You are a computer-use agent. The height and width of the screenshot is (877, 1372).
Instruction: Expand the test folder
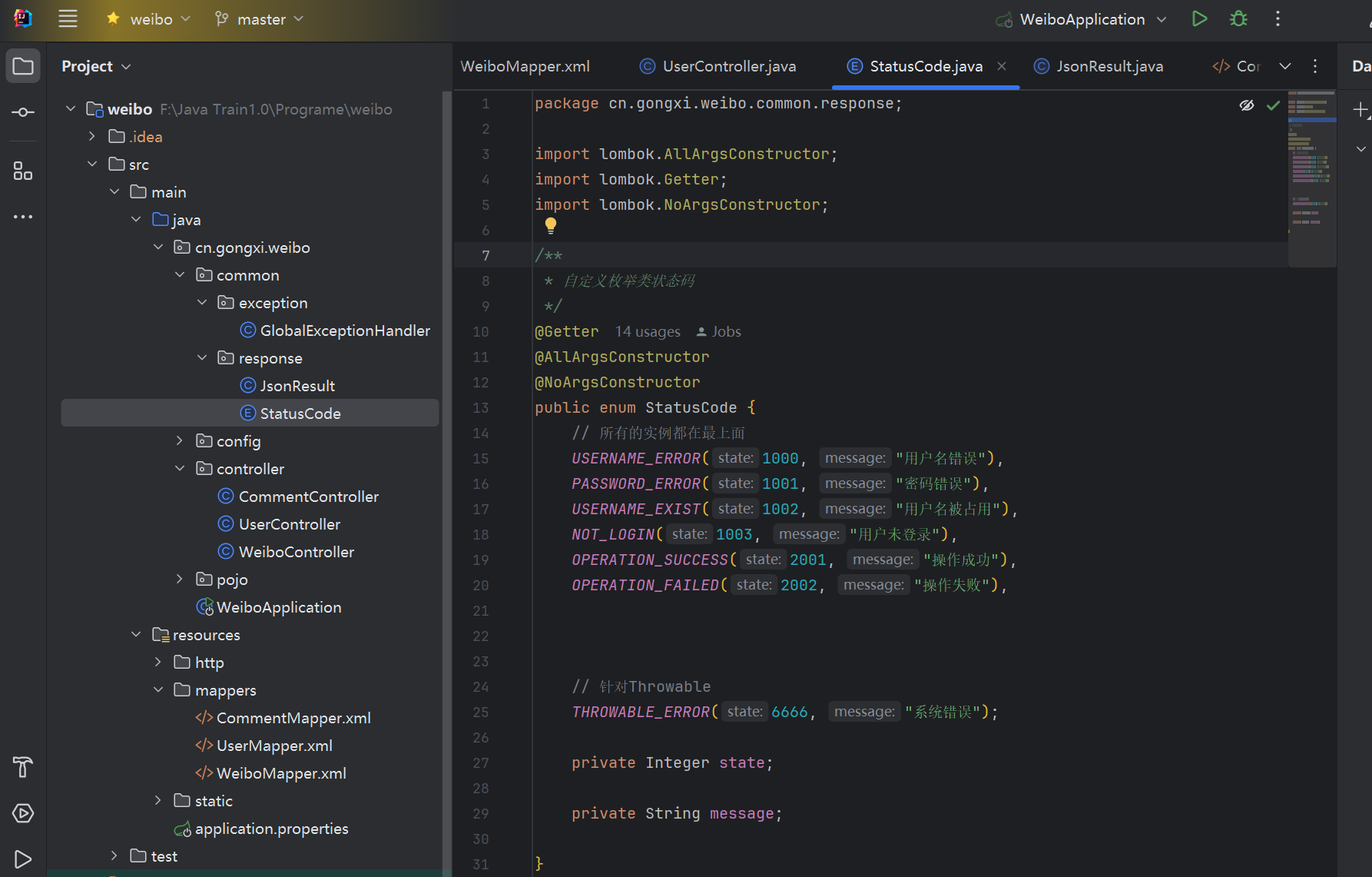114,855
